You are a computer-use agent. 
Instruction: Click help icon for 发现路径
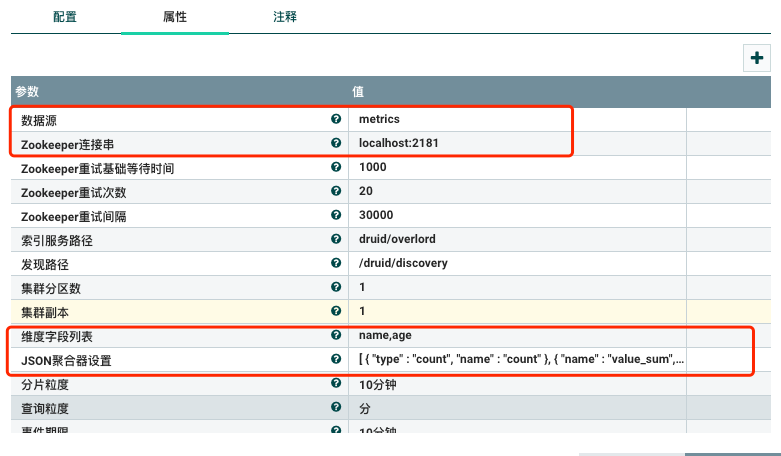coord(336,263)
